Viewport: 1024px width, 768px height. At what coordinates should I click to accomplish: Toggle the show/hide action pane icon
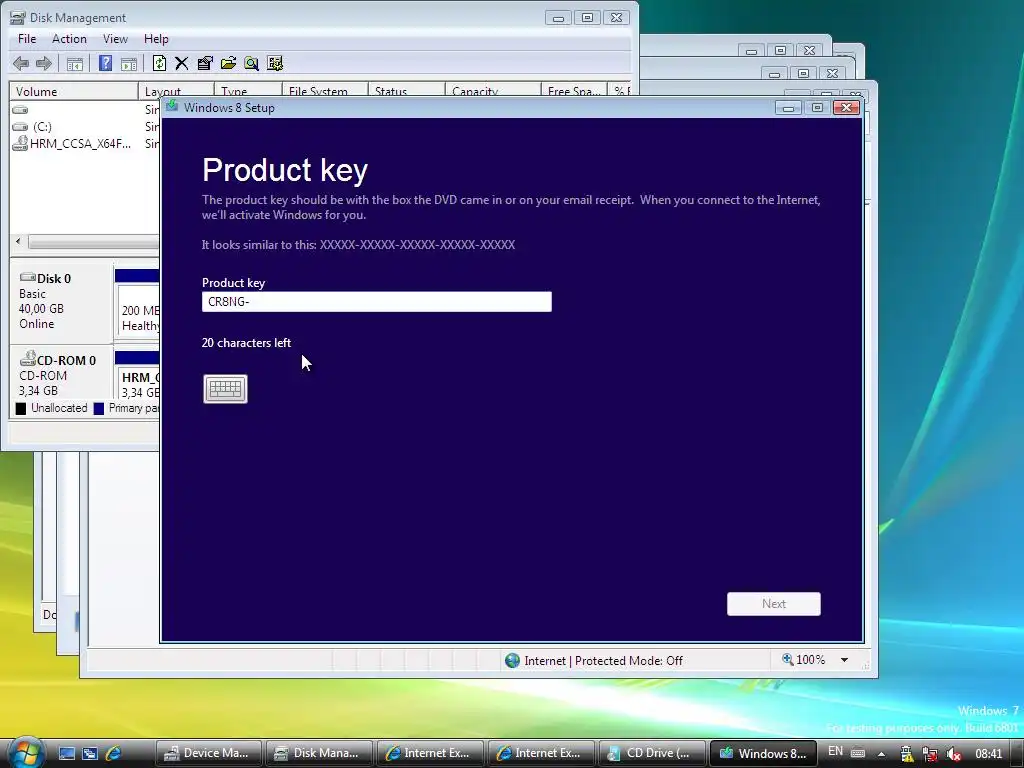(x=129, y=63)
